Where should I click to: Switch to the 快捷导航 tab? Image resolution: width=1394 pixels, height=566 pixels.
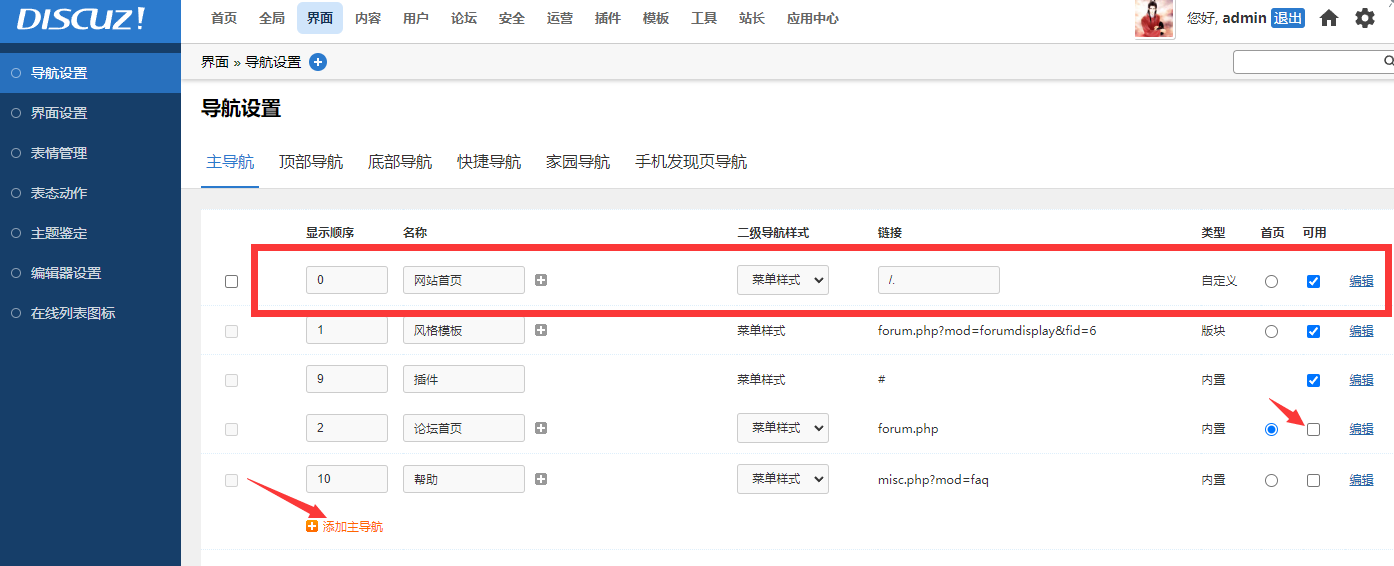click(489, 162)
